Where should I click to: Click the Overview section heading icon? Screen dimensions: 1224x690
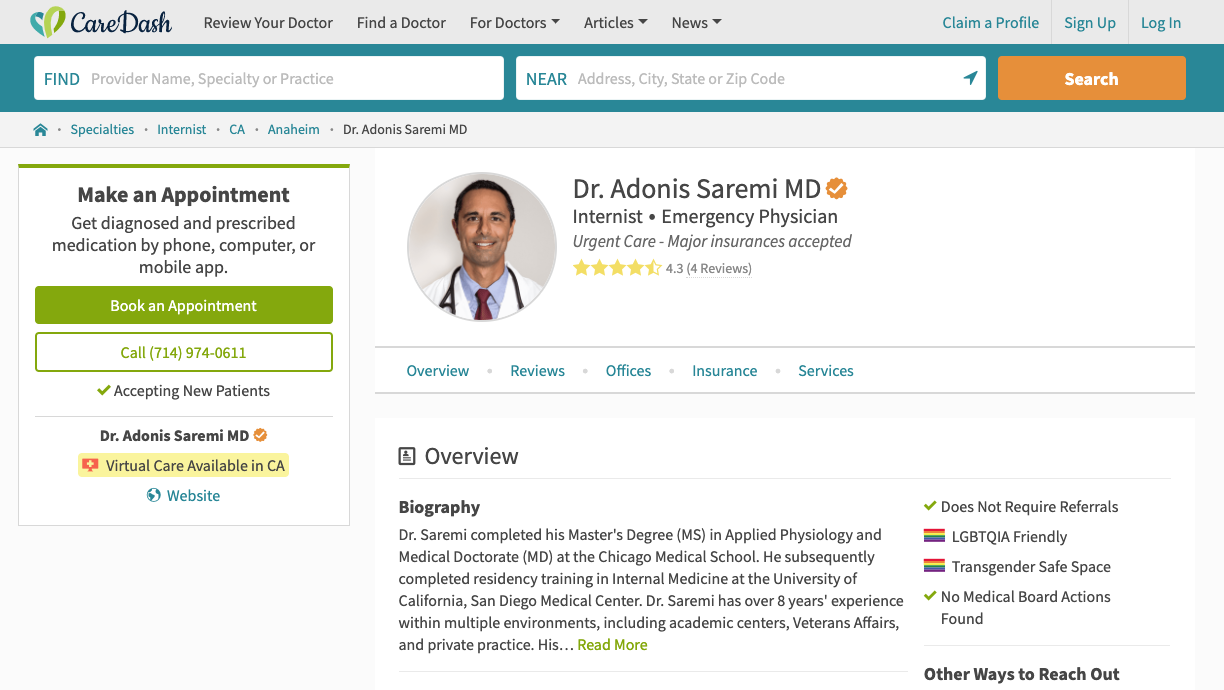[x=407, y=456]
